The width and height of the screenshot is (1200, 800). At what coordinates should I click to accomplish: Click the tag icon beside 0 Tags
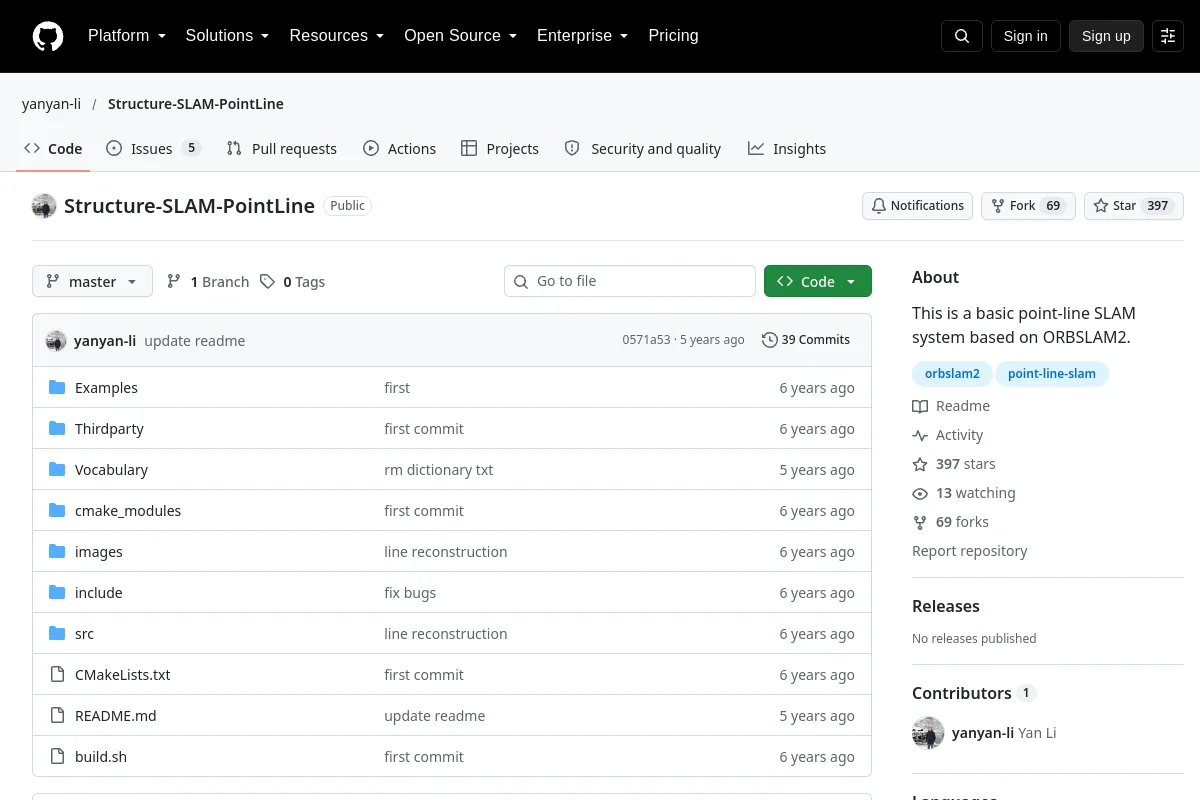267,282
